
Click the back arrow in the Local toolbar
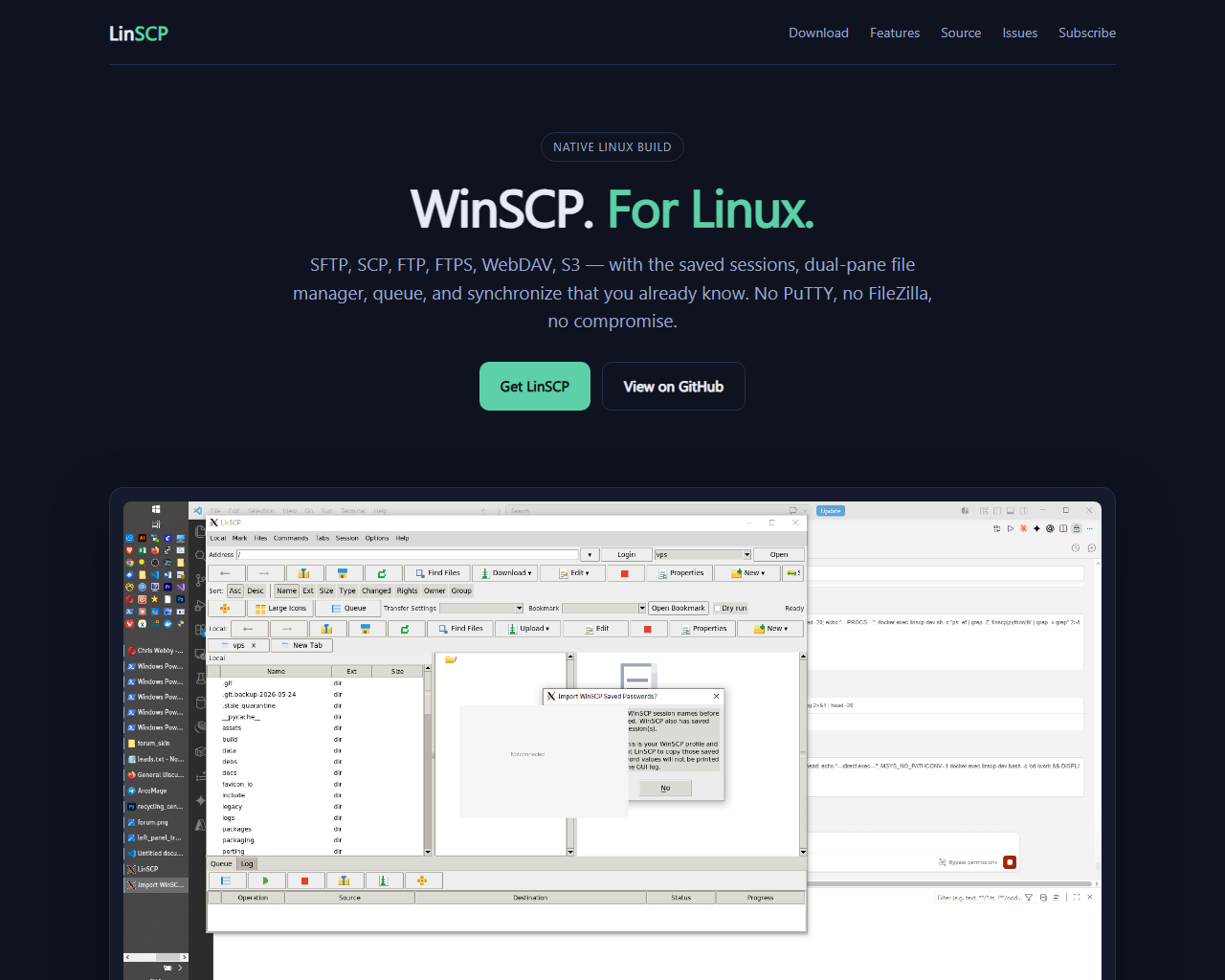[x=249, y=629]
